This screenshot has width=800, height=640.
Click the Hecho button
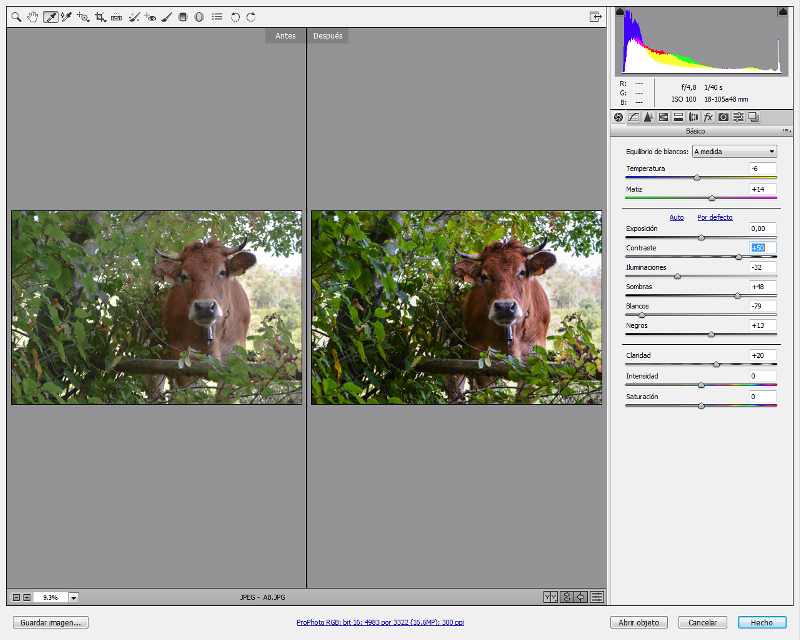pos(762,623)
